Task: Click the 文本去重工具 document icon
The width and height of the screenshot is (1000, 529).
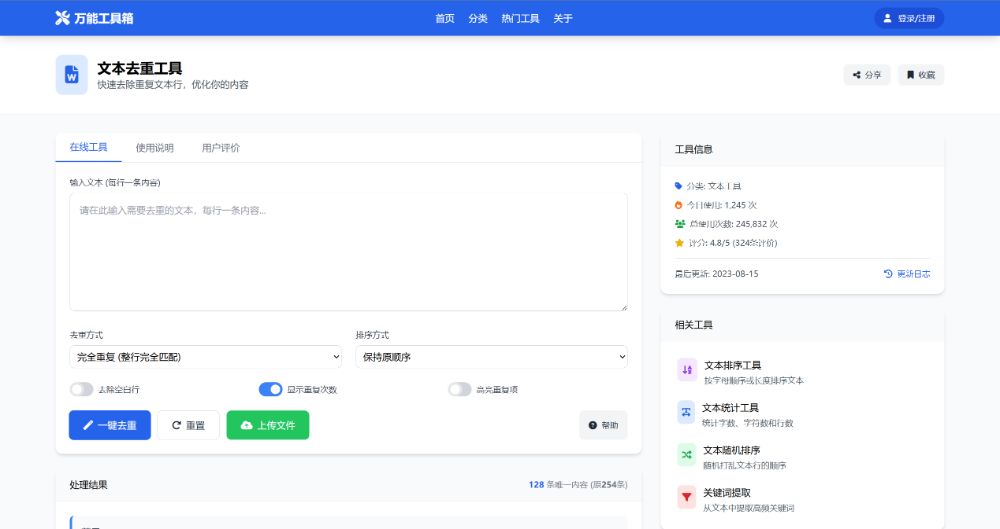Action: click(71, 75)
